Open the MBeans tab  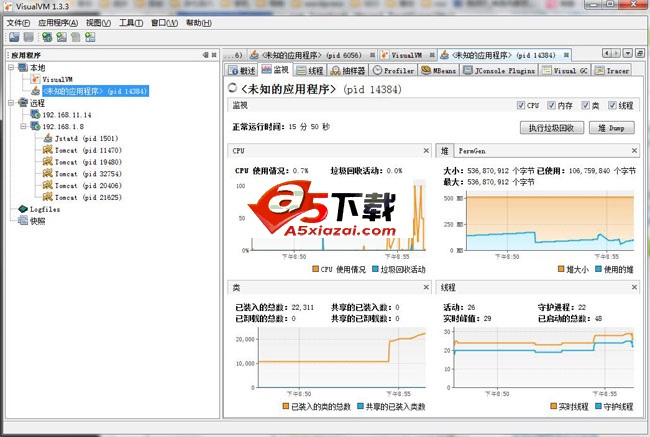(x=438, y=70)
